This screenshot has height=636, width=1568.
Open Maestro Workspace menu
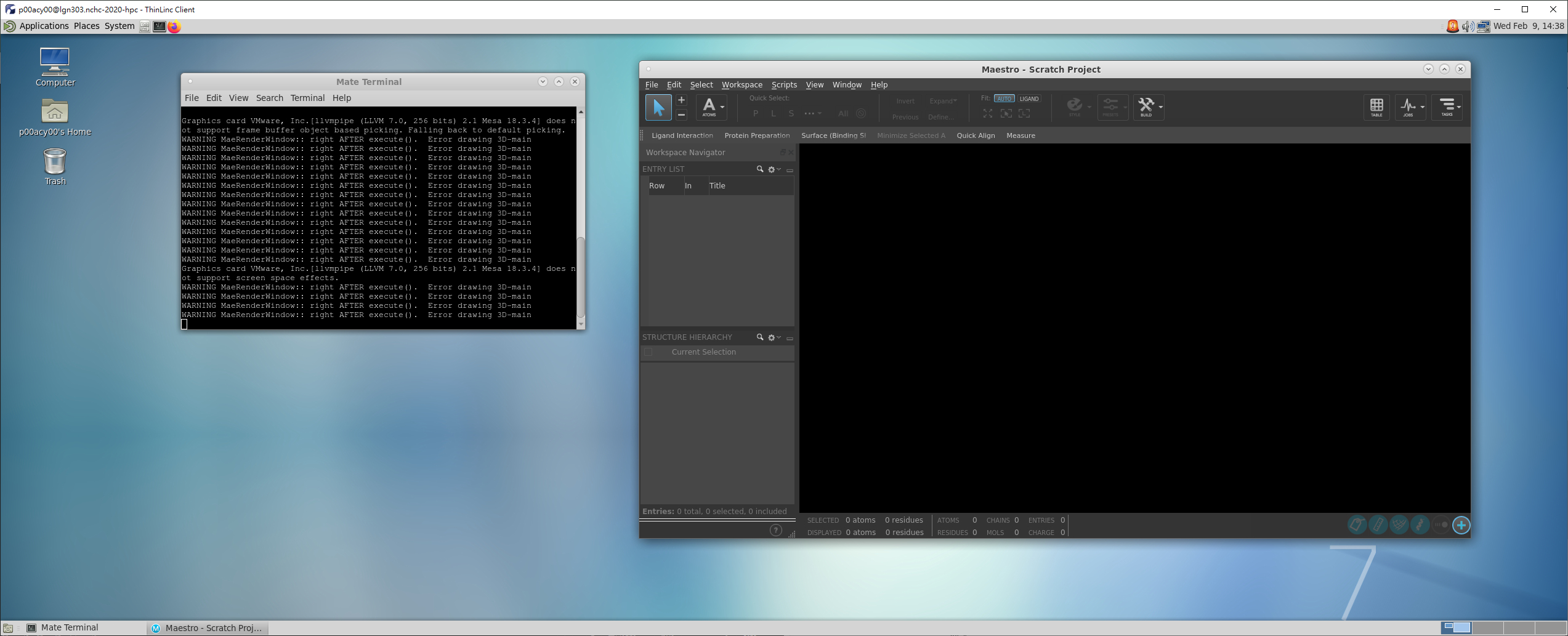742,85
